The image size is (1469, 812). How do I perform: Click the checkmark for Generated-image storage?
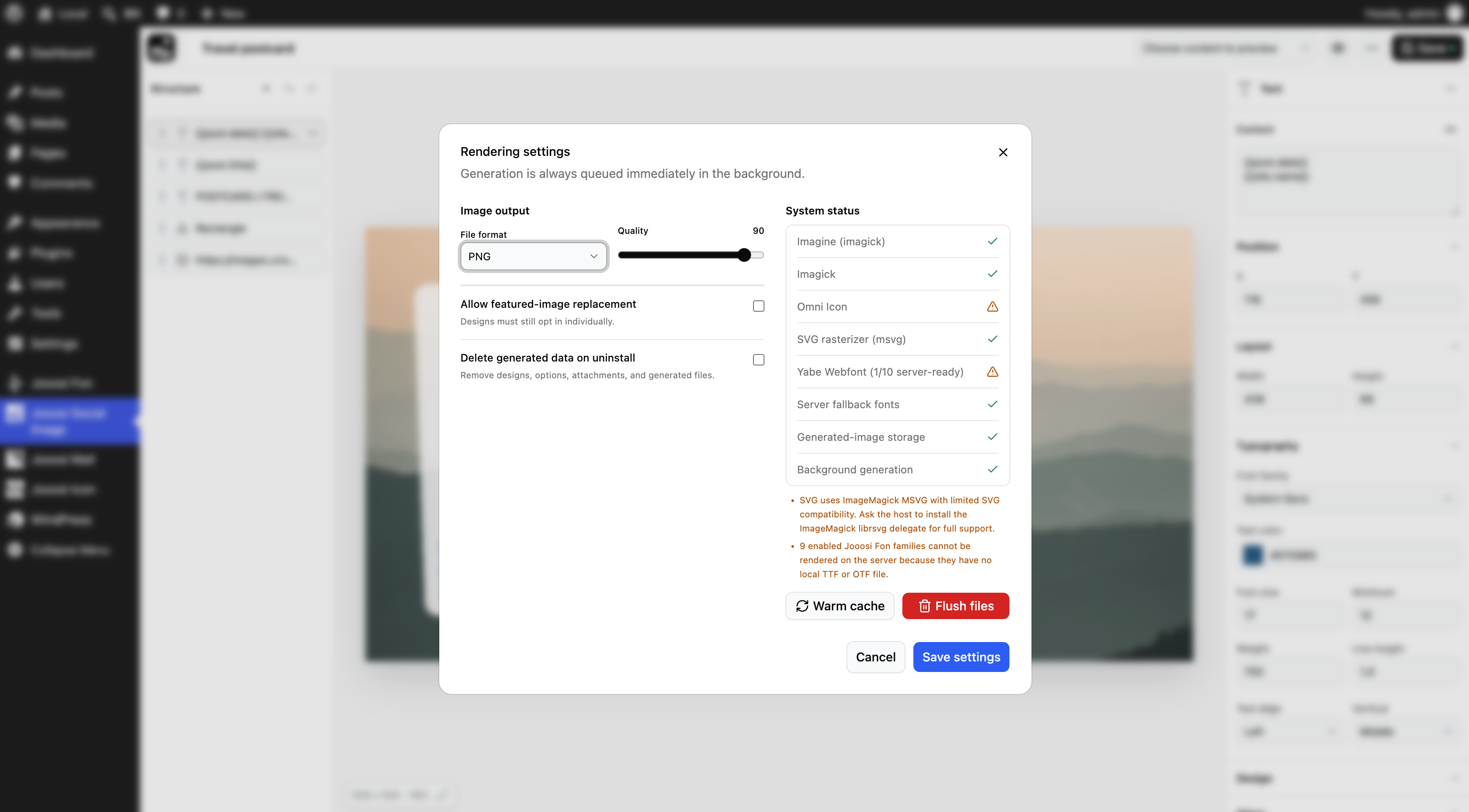992,436
